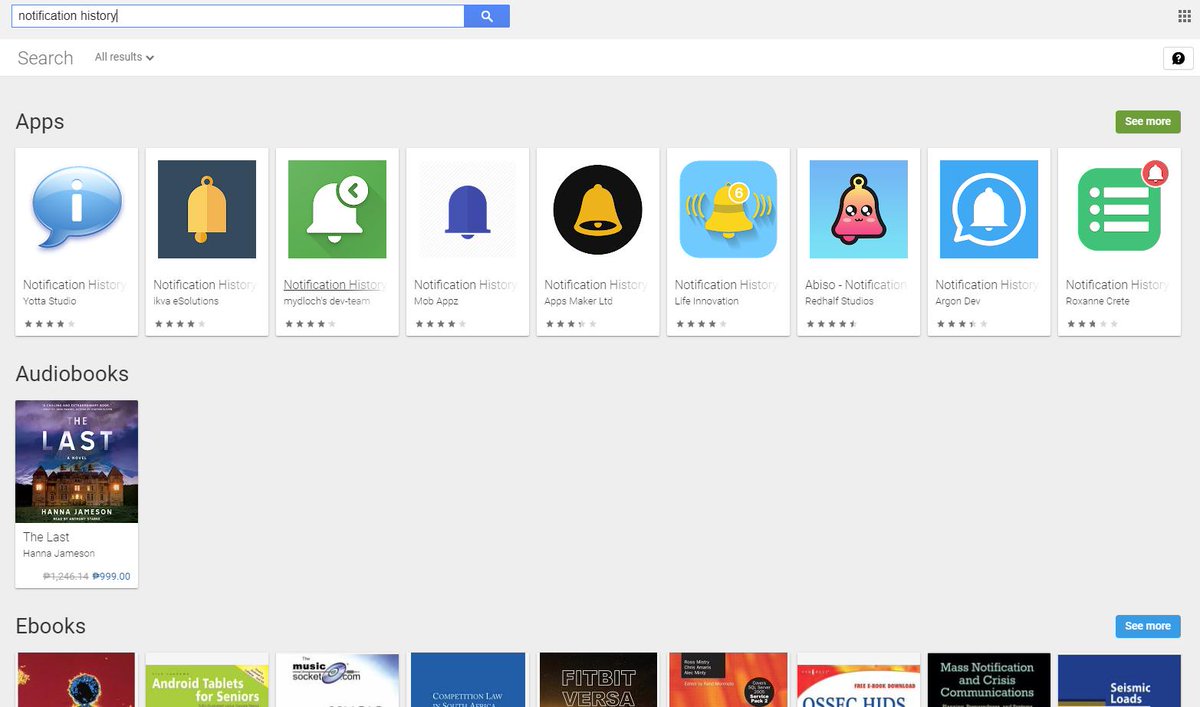Click the Apps section heading
Viewport: 1200px width, 707px height.
[40, 122]
